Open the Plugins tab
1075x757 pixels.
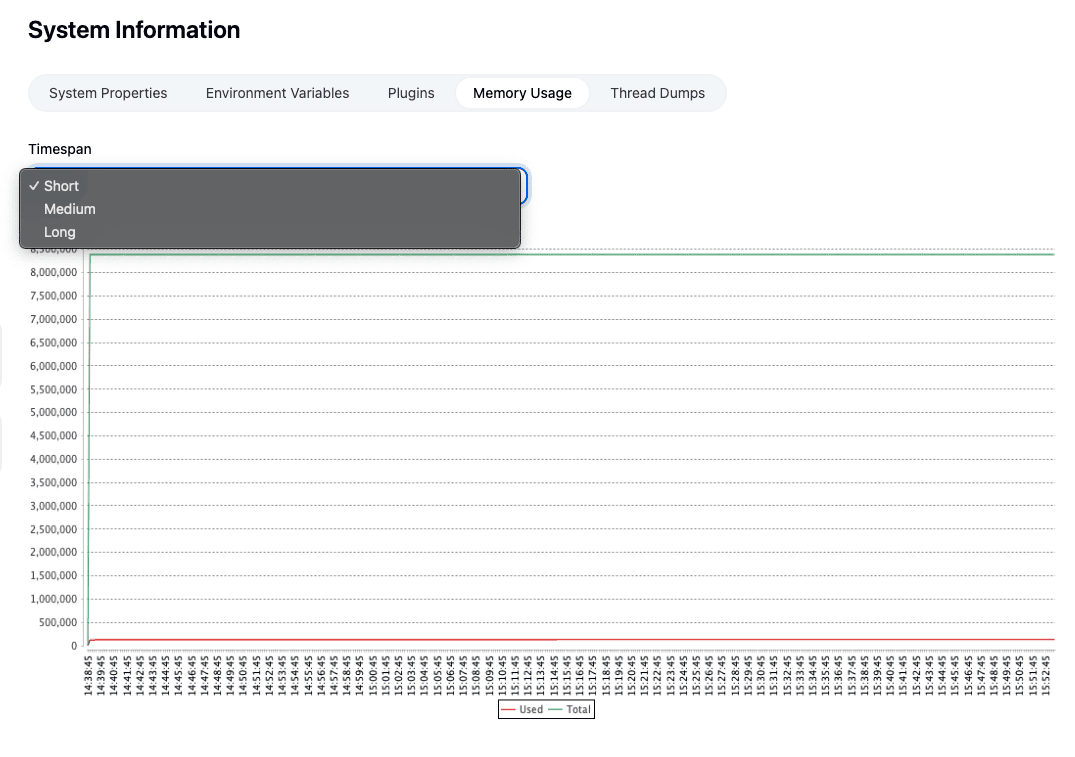[411, 93]
